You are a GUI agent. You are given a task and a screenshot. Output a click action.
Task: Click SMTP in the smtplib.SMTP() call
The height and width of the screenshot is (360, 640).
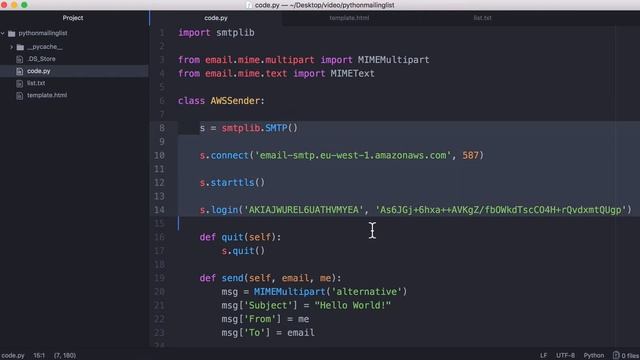pyautogui.click(x=276, y=128)
